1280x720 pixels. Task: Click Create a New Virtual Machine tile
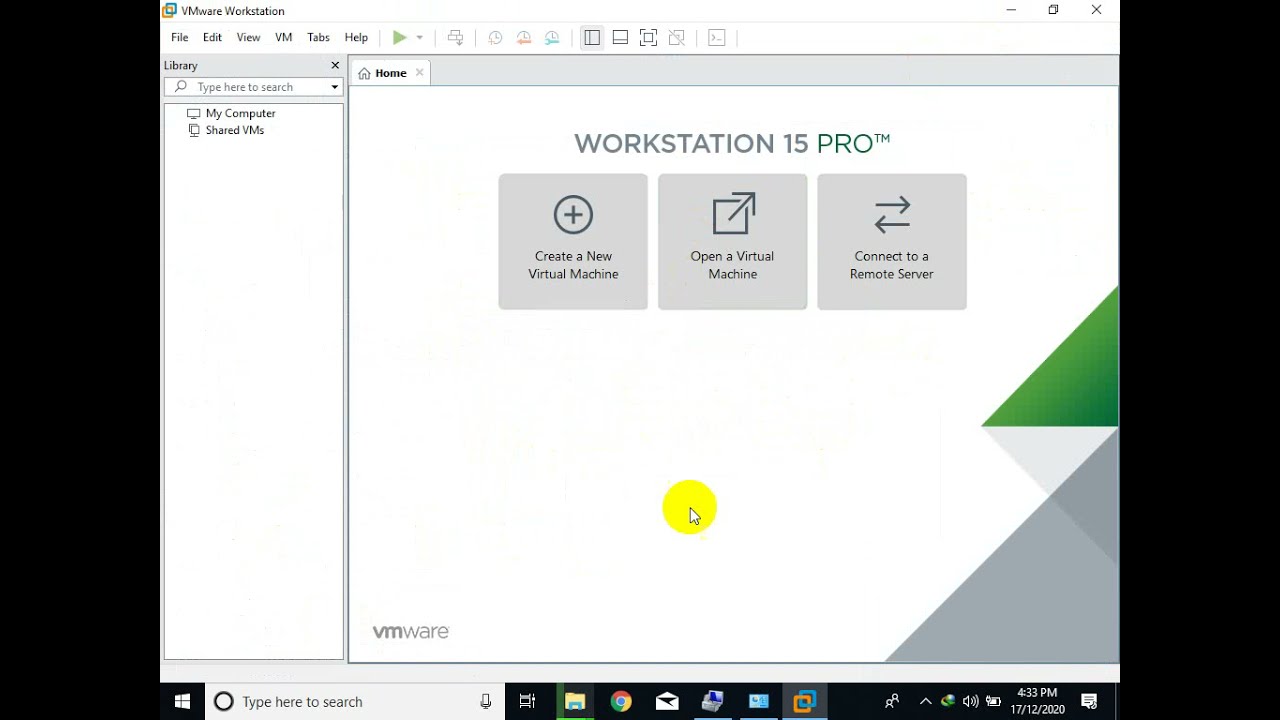point(573,242)
